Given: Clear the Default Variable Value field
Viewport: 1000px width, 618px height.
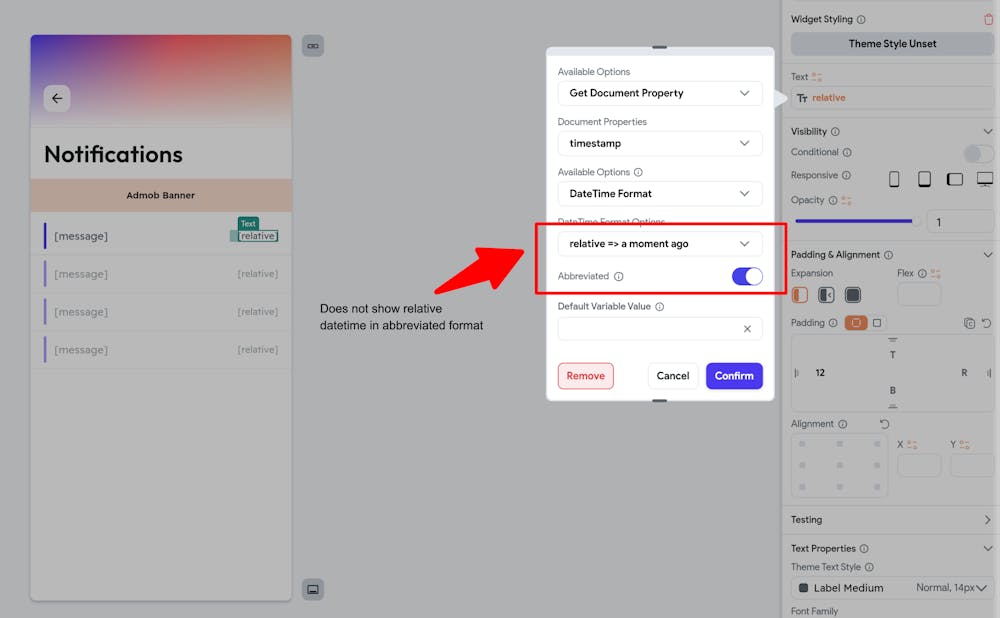Looking at the screenshot, I should (746, 328).
